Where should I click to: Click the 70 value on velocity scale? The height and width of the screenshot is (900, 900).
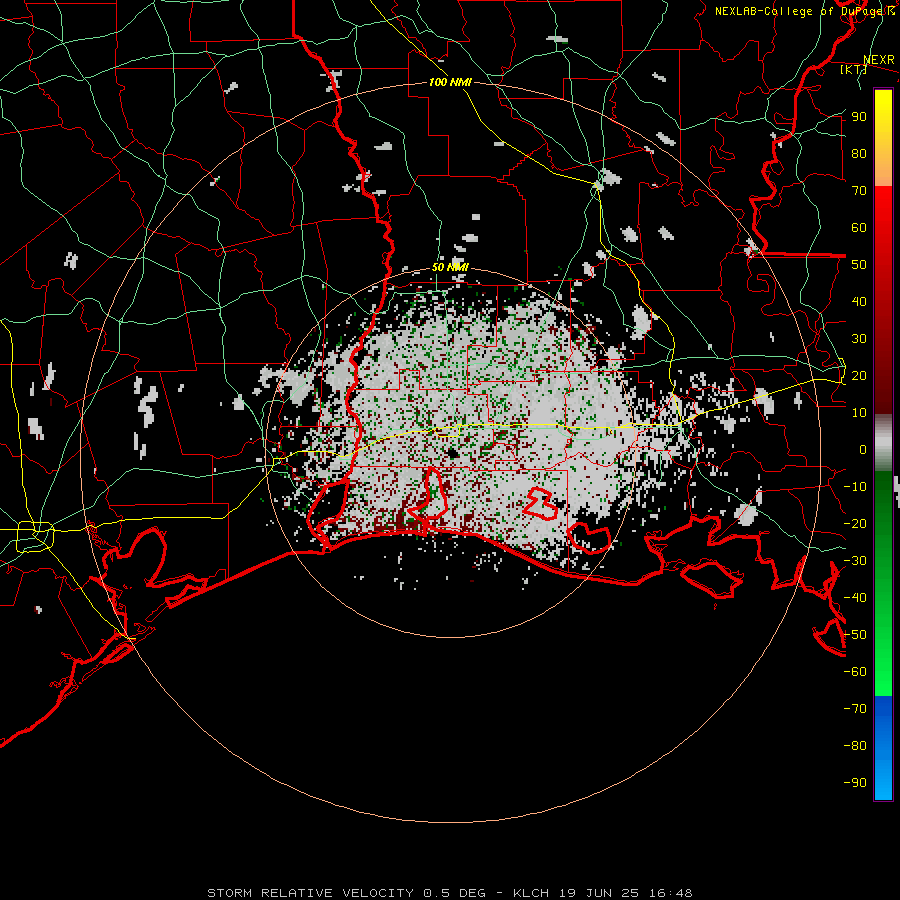point(859,191)
